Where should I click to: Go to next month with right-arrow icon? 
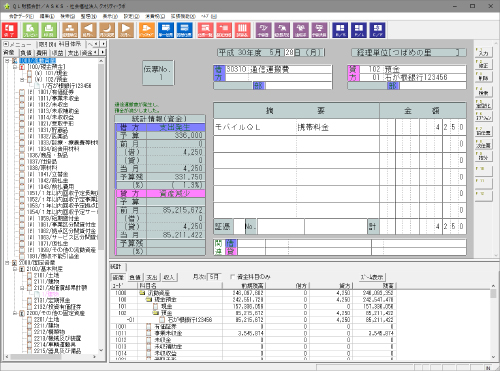pos(126,30)
